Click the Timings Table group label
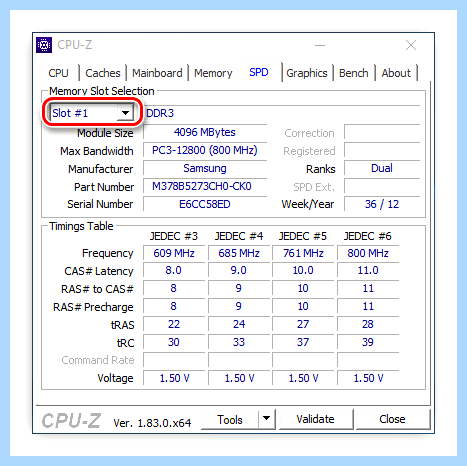467x466 pixels. point(81,226)
